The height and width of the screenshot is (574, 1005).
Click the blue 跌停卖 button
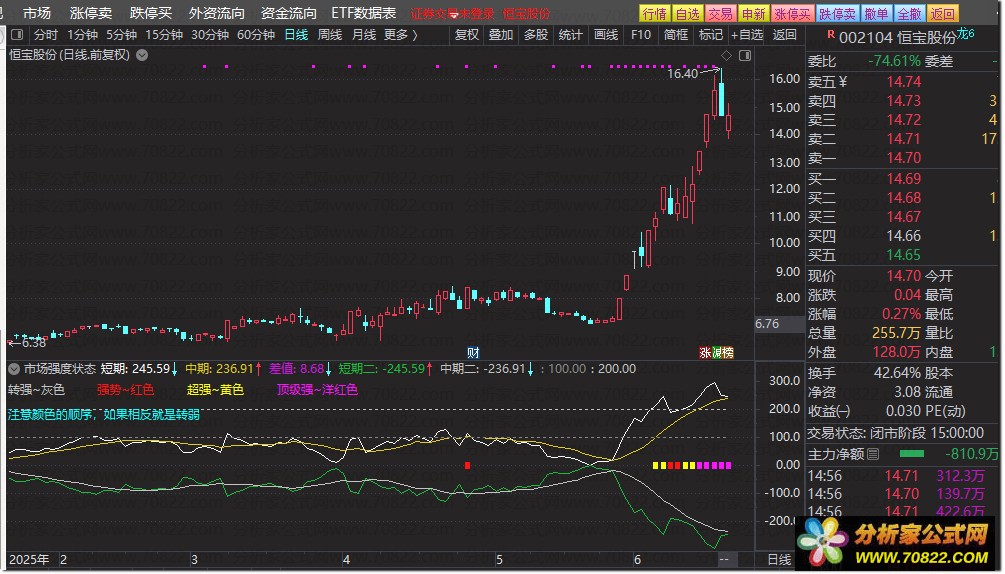tap(837, 13)
